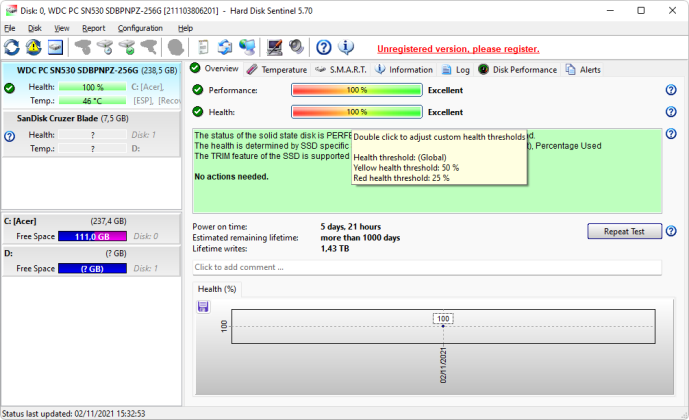Click the fourth grey disk tool icon
This screenshot has width=689, height=420.
pos(149,47)
